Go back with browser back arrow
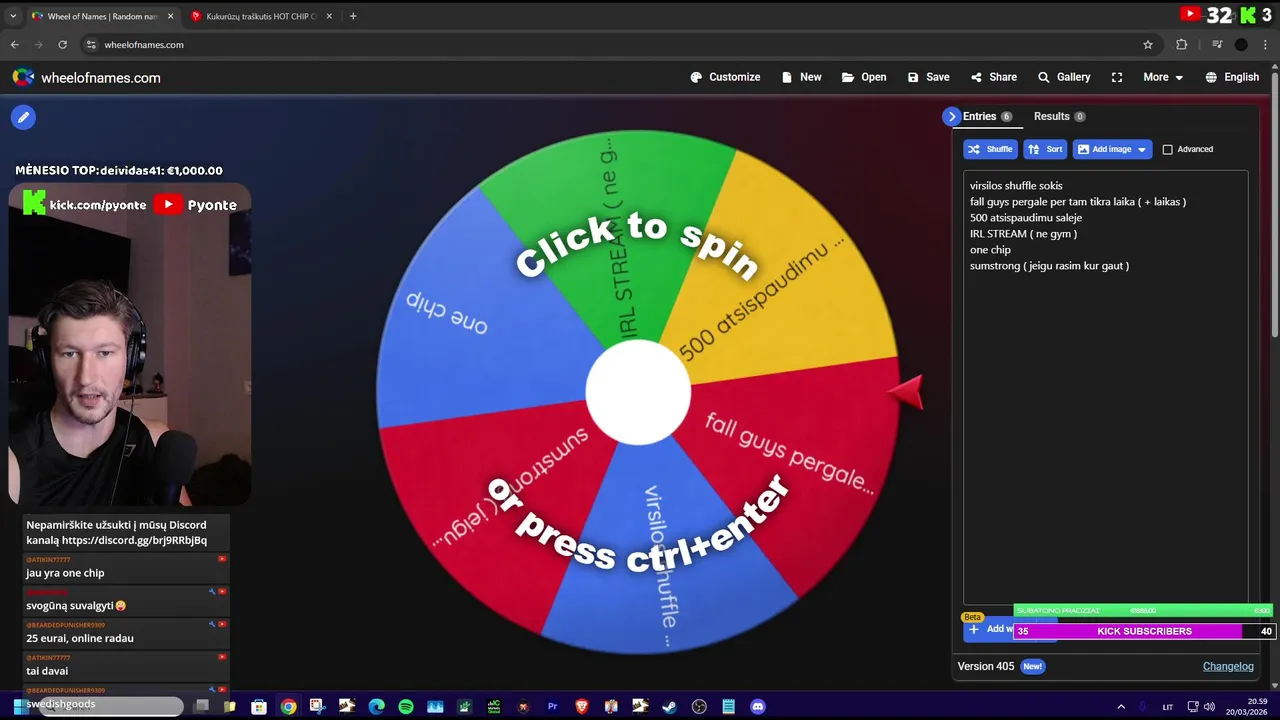Viewport: 1280px width, 720px height. pos(14,44)
